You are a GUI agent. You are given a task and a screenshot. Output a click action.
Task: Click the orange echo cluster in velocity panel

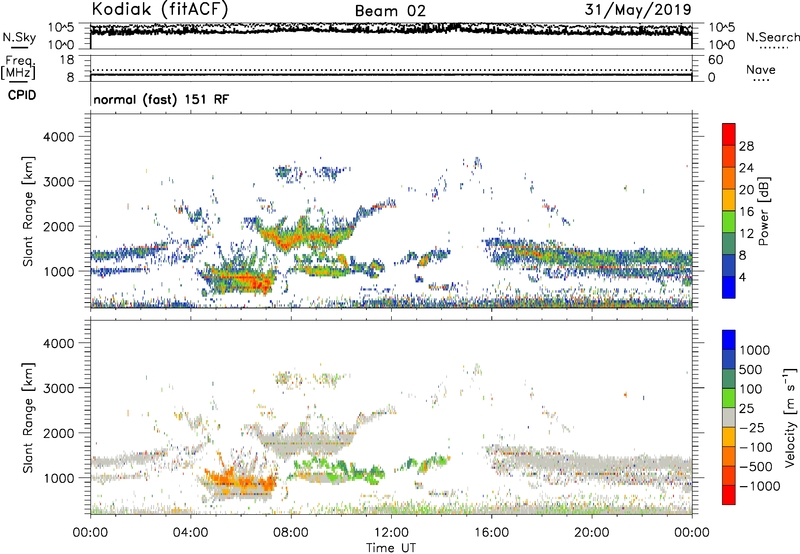(x=240, y=481)
